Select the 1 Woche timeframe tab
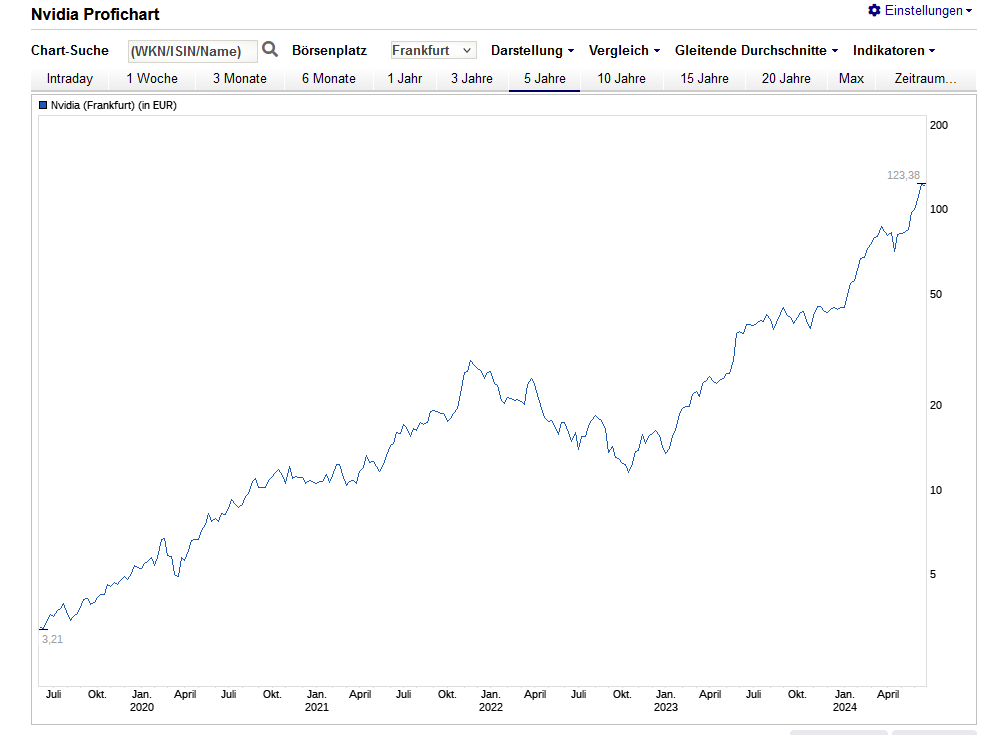 click(x=152, y=79)
